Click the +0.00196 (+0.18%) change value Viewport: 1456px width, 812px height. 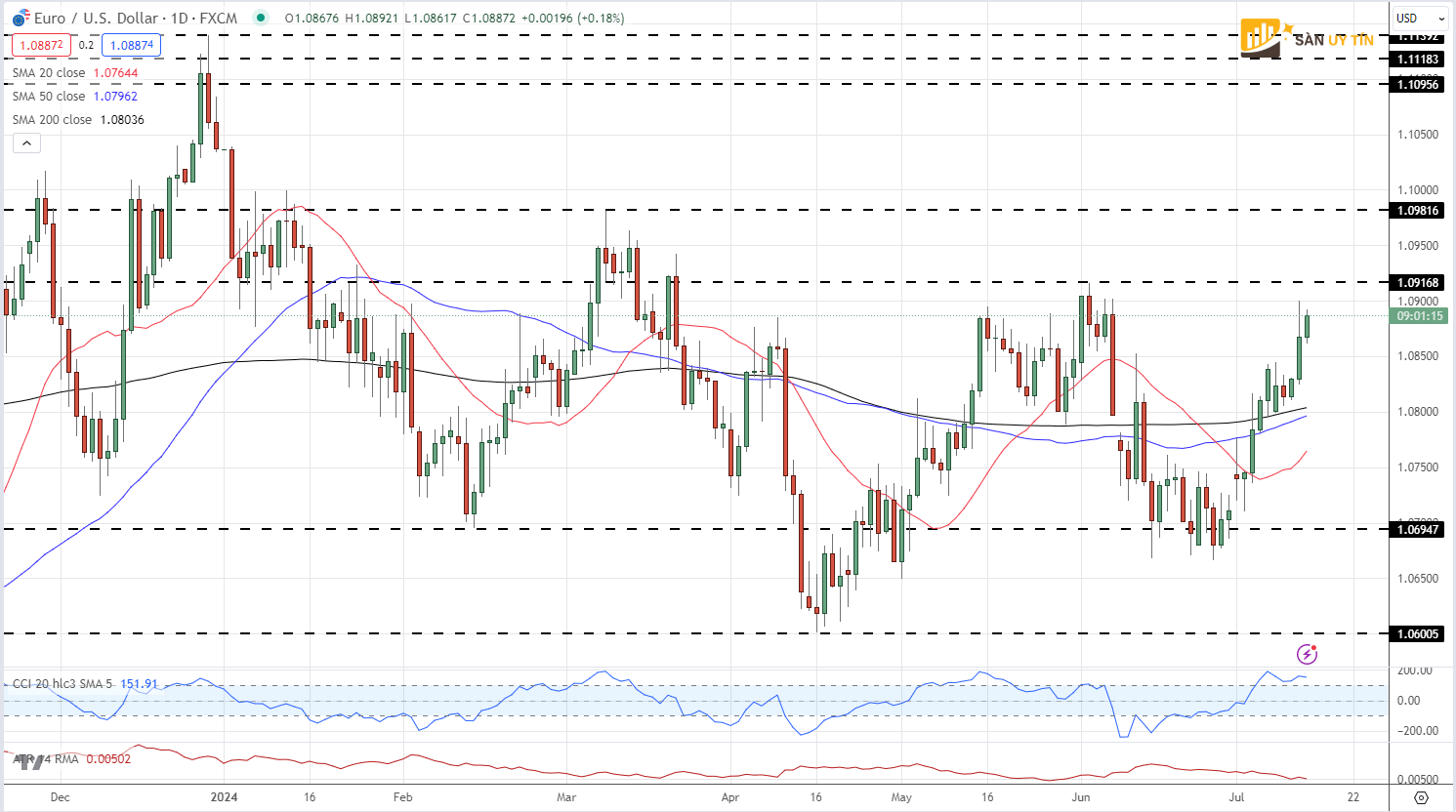point(574,18)
